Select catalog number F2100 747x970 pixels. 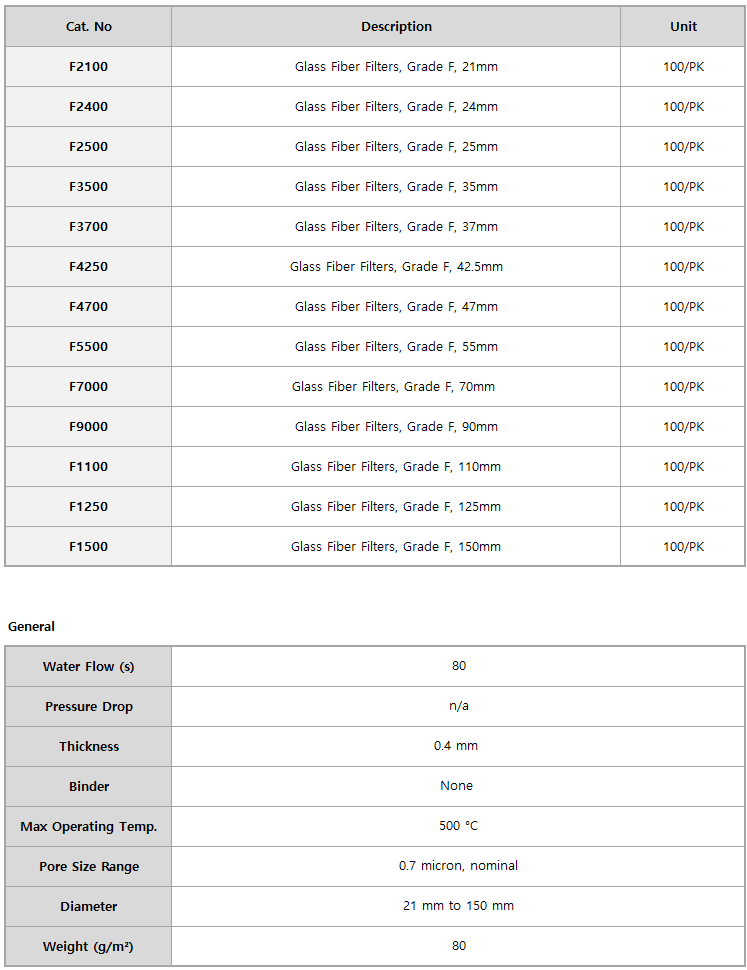pos(88,67)
